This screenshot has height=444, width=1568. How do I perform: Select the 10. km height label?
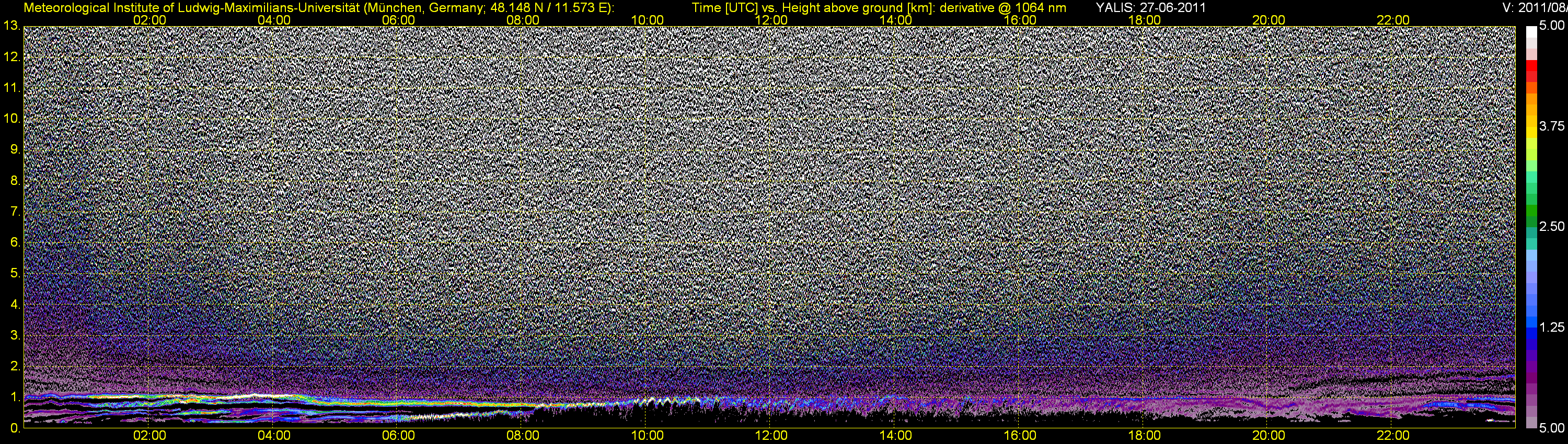click(x=11, y=119)
